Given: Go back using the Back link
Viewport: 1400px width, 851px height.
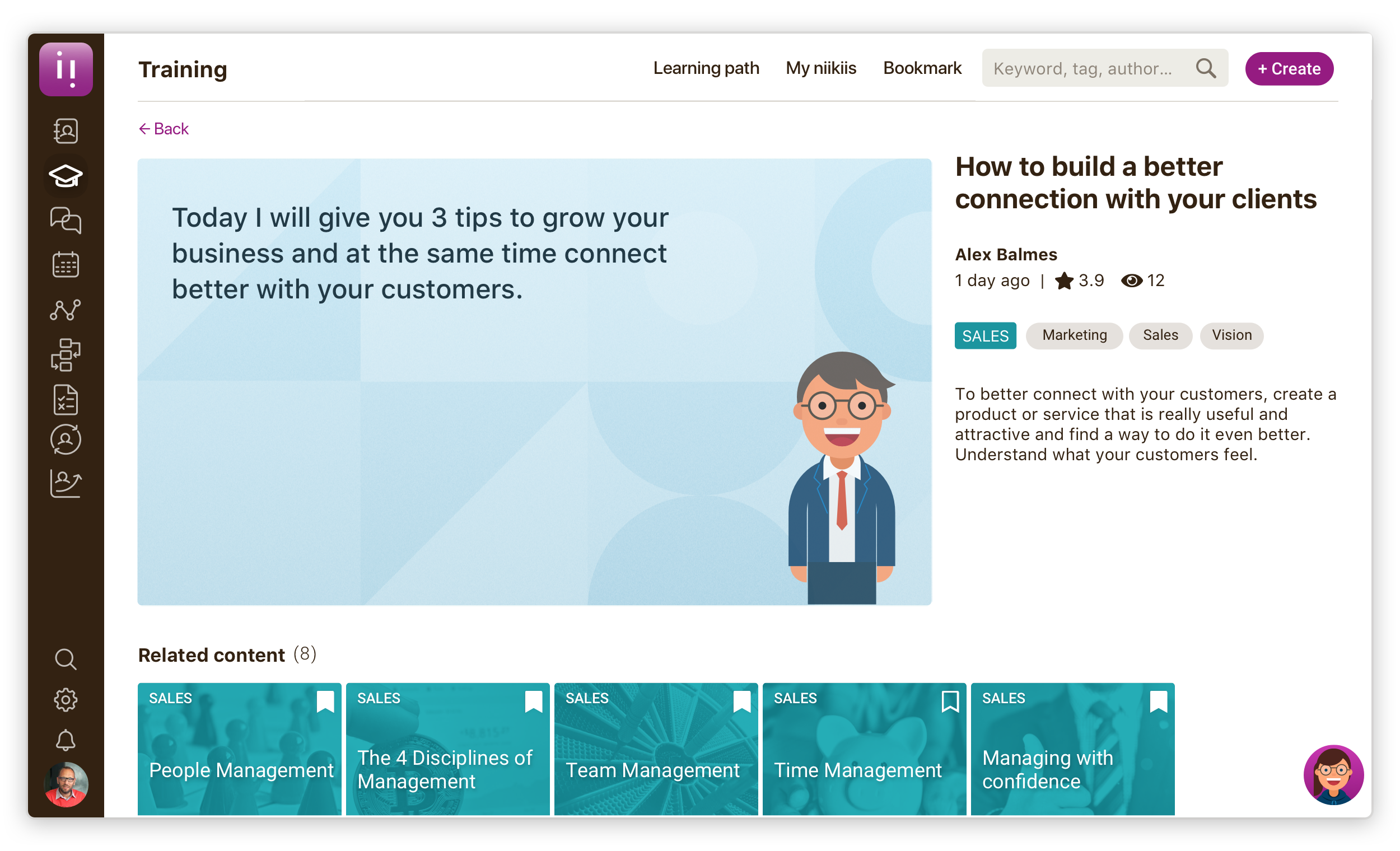Looking at the screenshot, I should 164,129.
